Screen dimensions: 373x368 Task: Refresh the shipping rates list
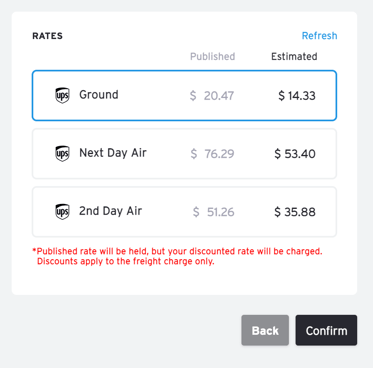pyautogui.click(x=319, y=36)
